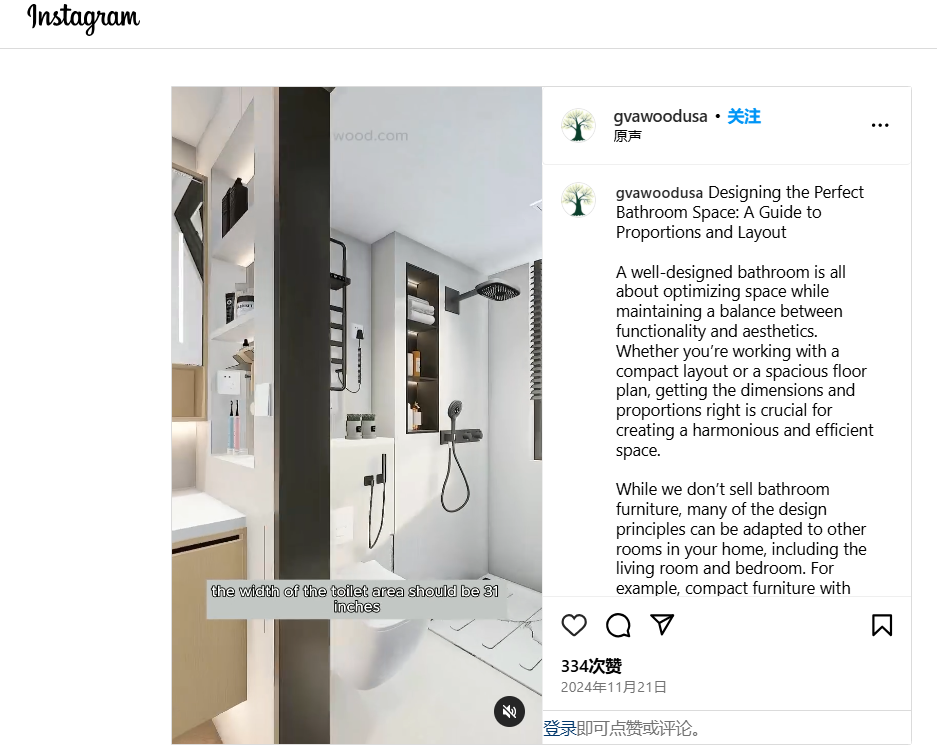The height and width of the screenshot is (750, 937).
Task: Open gvawoodusa profile picture in post header
Action: click(578, 125)
